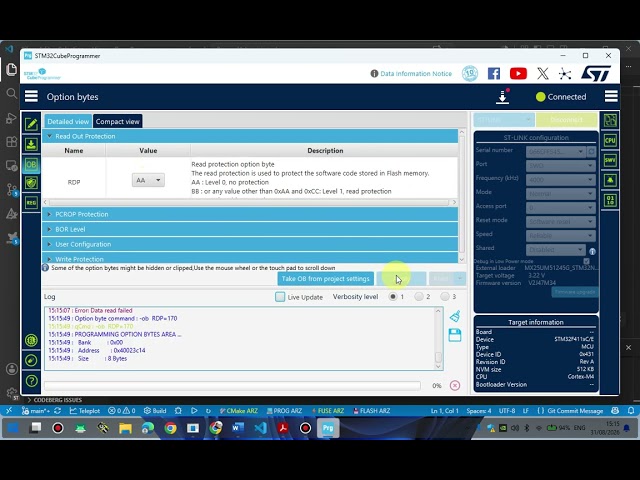The height and width of the screenshot is (480, 640).
Task: Open the X (Twitter) icon in the header
Action: pyautogui.click(x=542, y=73)
